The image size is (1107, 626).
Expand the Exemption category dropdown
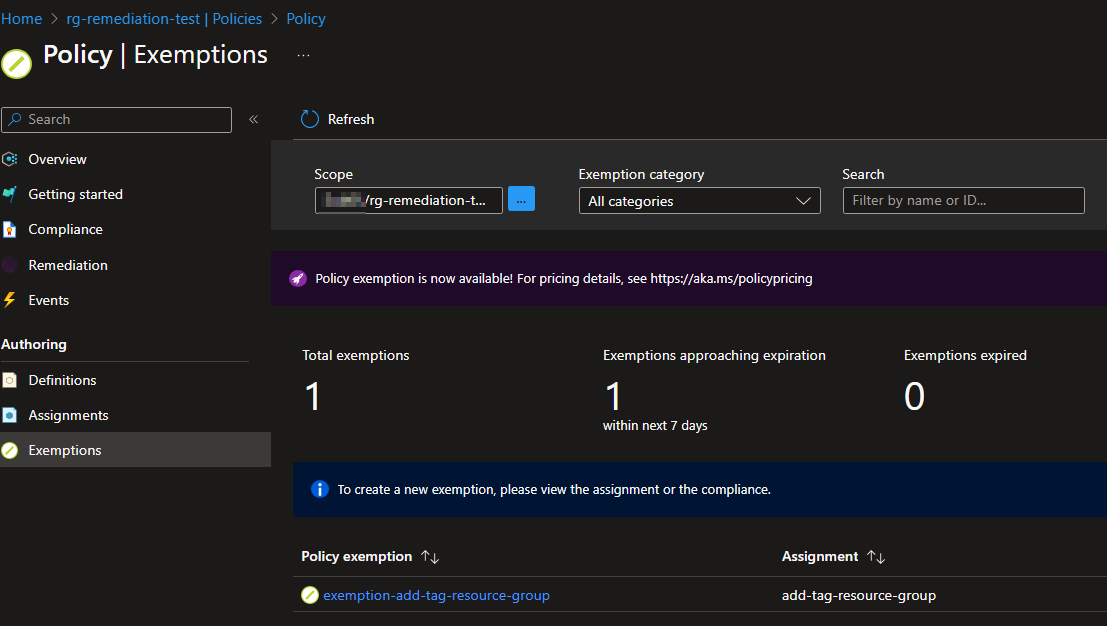(700, 200)
